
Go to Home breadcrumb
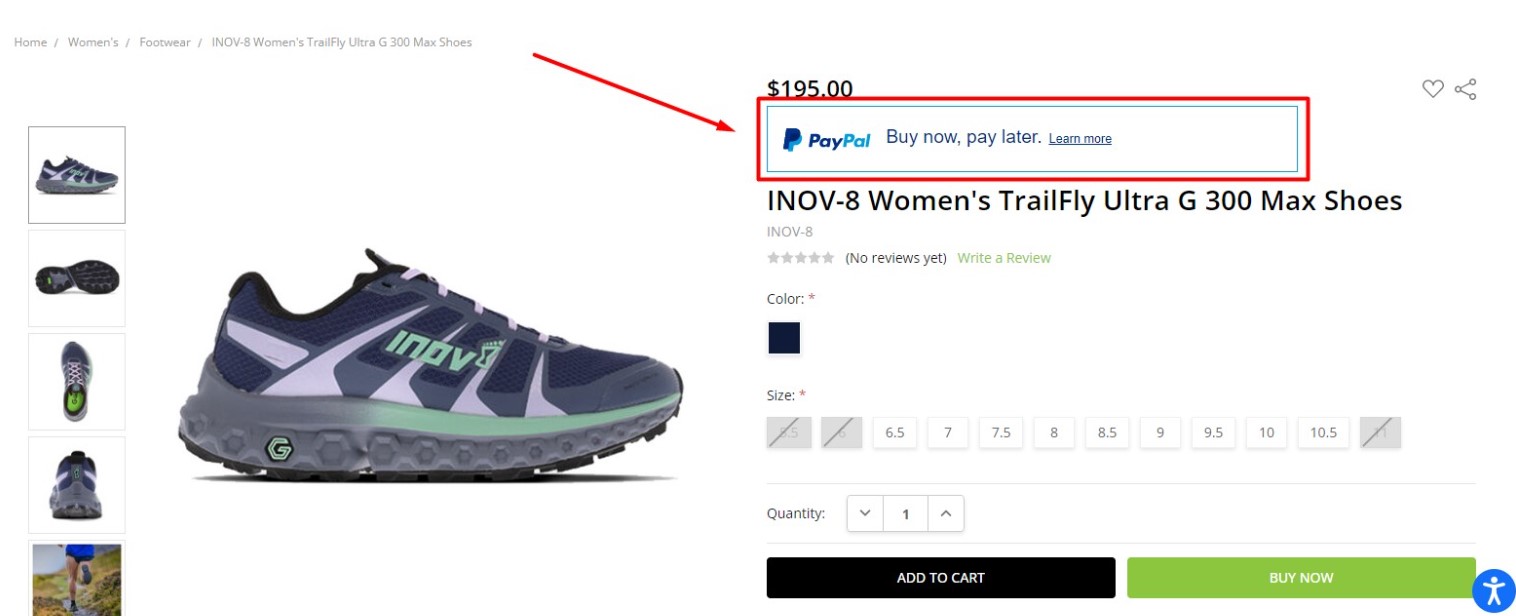pyautogui.click(x=30, y=42)
